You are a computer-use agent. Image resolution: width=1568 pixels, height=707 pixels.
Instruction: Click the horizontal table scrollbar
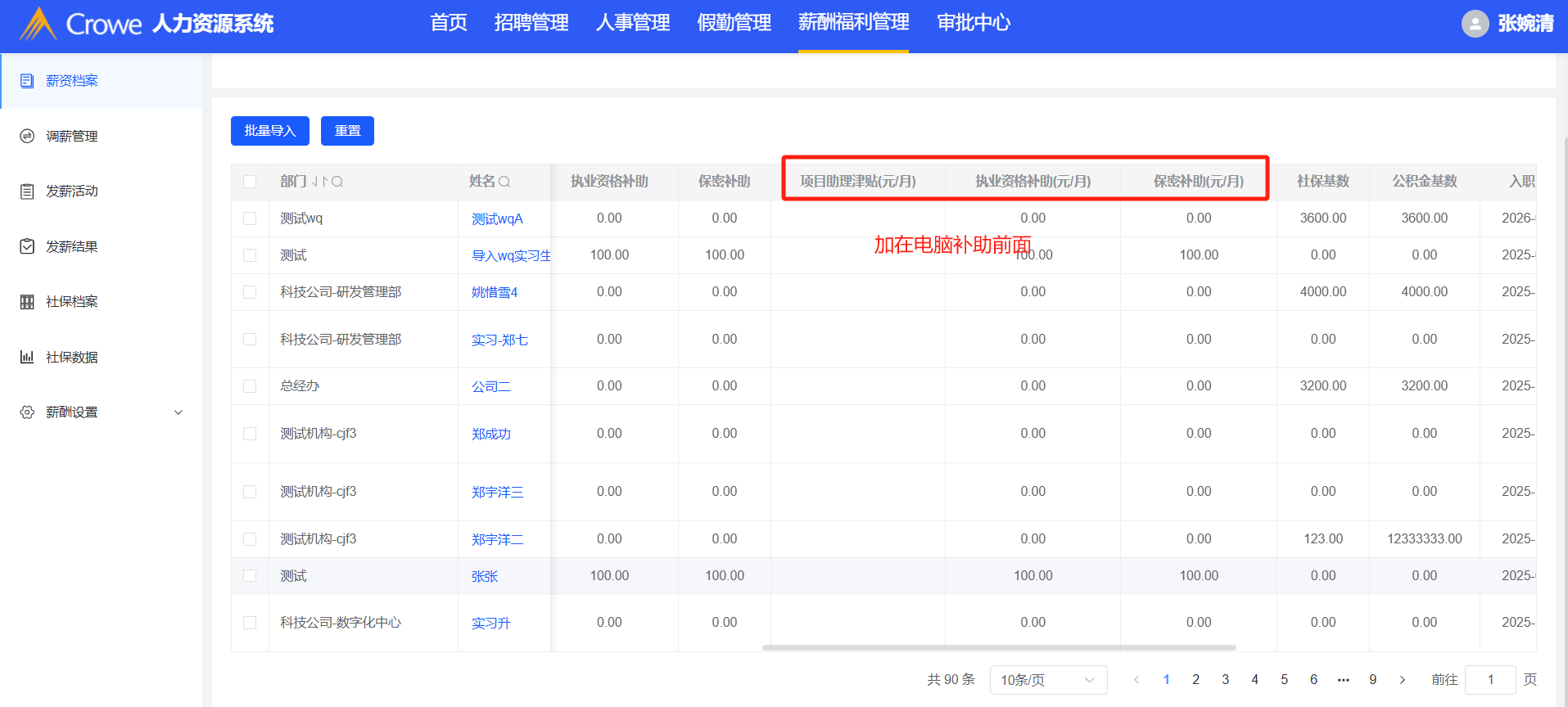998,647
